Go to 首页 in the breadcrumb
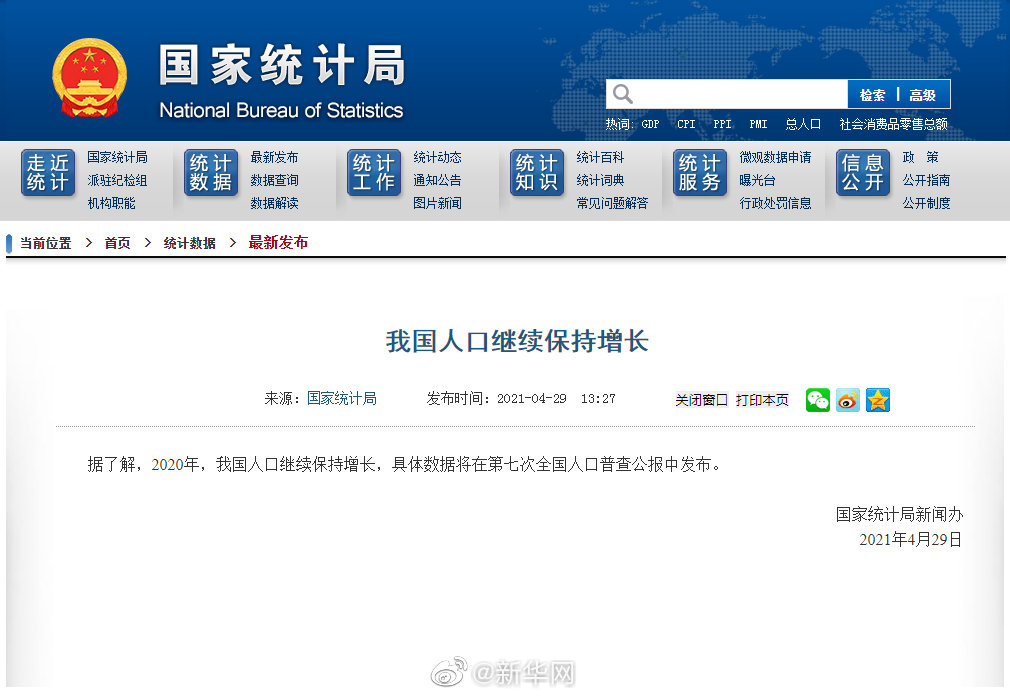 click(x=117, y=242)
